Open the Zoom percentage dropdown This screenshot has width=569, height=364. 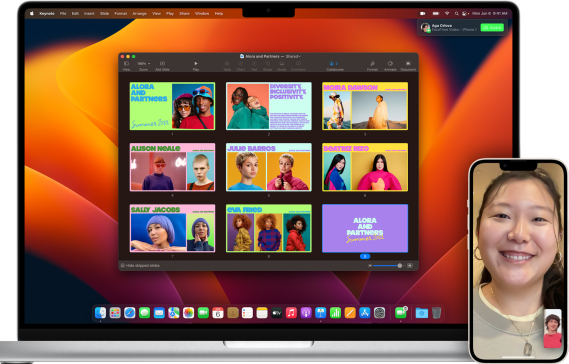point(143,65)
